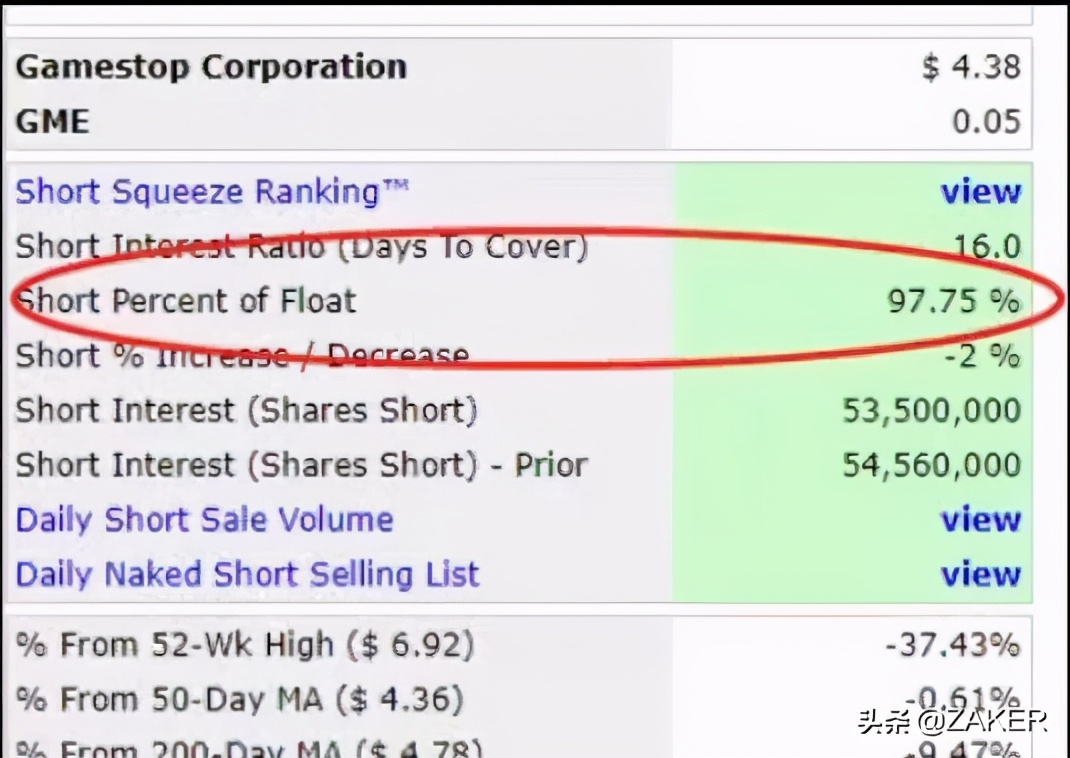This screenshot has width=1070, height=758.
Task: Click view beside Daily Naked Short Selling List
Action: pos(980,575)
